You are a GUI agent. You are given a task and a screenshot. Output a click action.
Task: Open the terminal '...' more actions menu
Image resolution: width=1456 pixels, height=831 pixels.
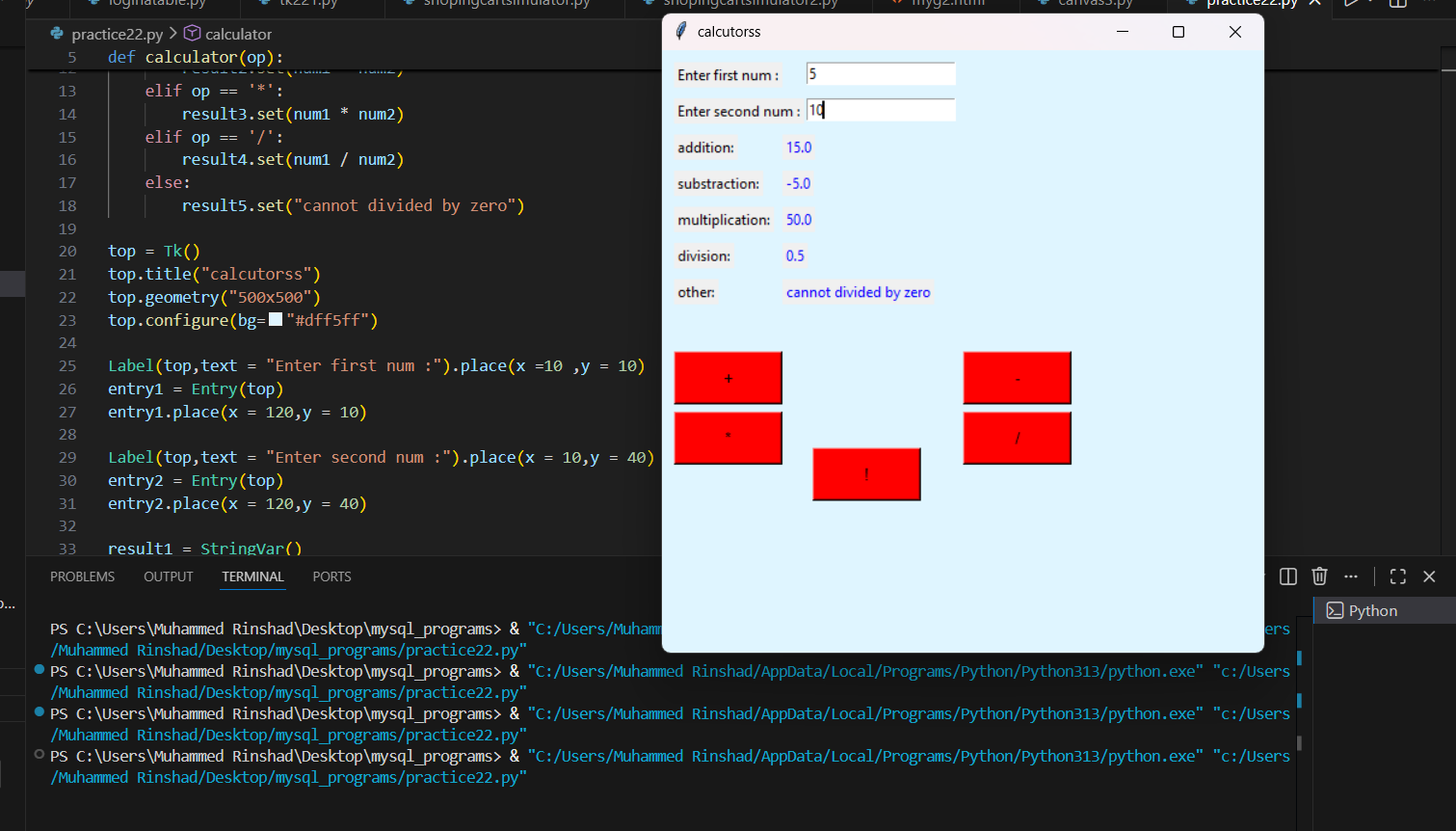click(1350, 576)
